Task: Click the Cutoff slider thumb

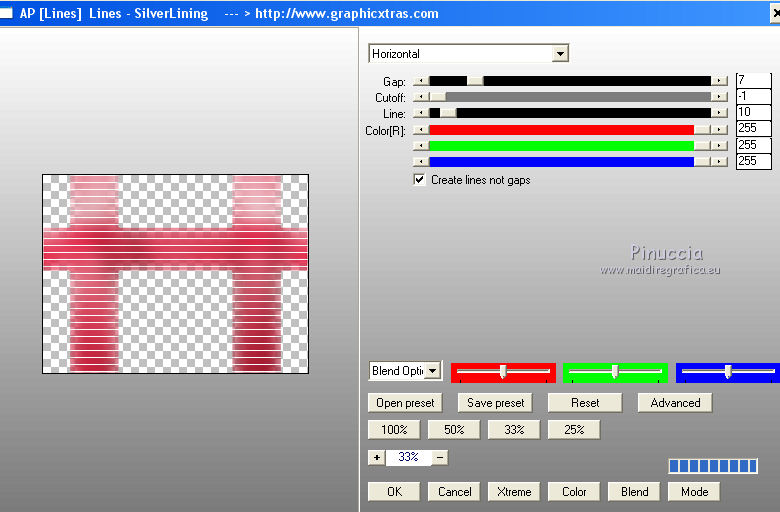Action: click(438, 97)
